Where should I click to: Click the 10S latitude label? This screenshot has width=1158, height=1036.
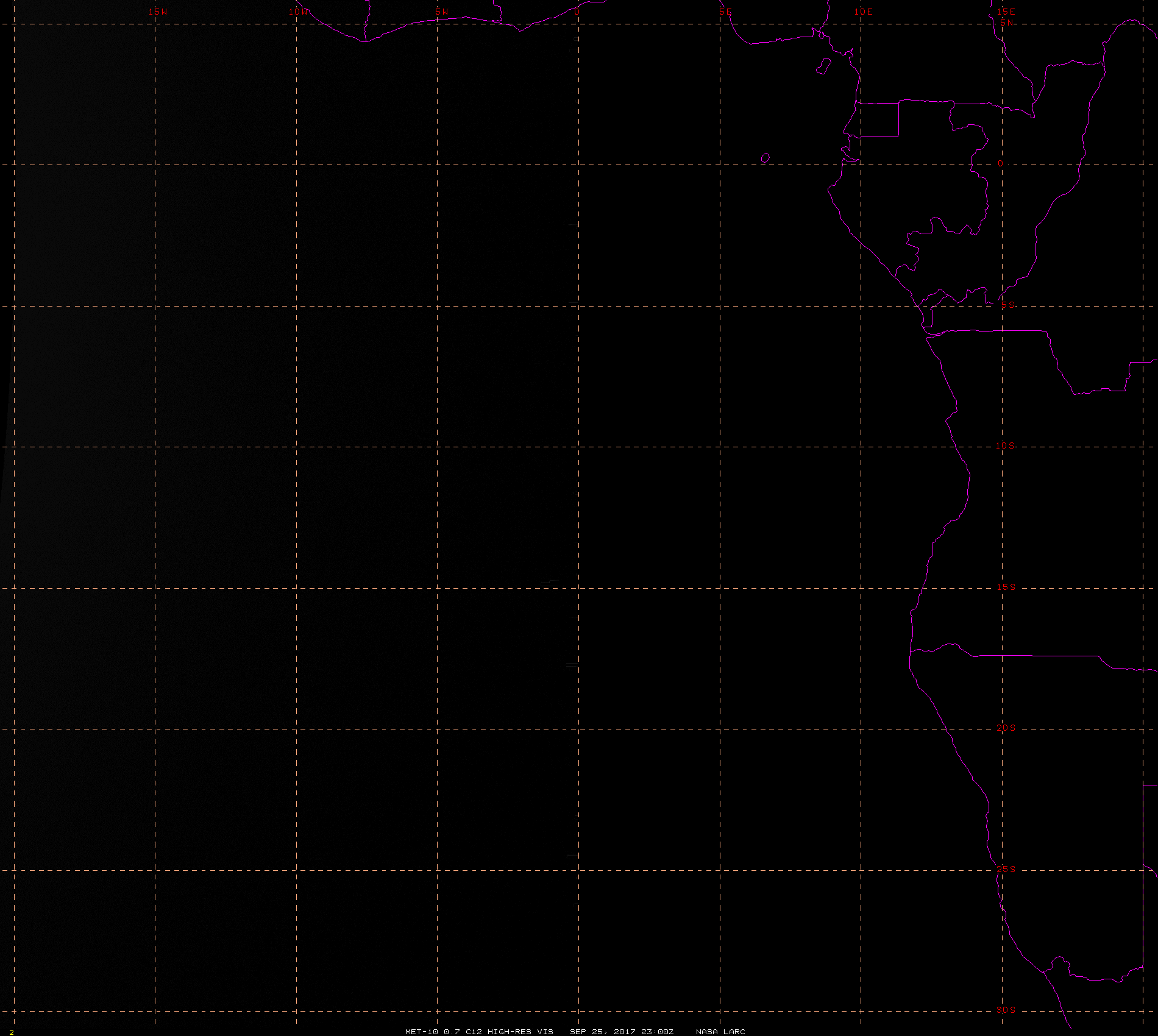1005,445
